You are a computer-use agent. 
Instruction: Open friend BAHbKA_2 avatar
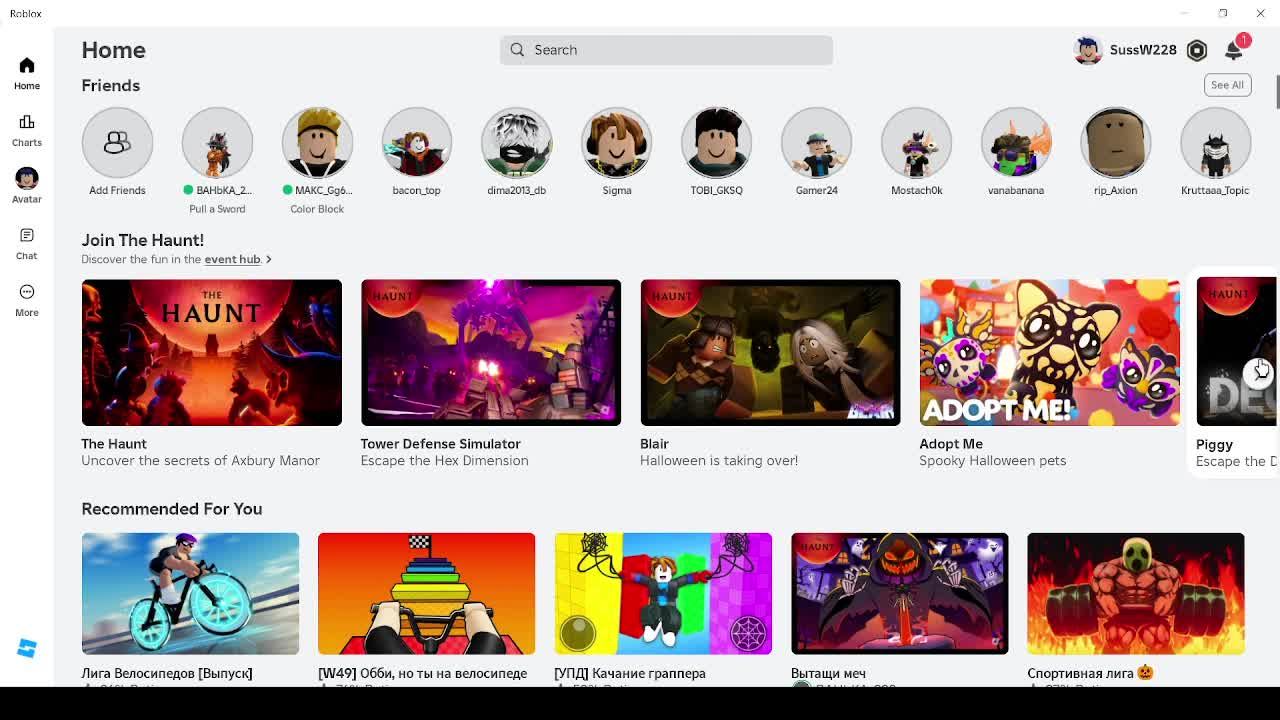217,142
